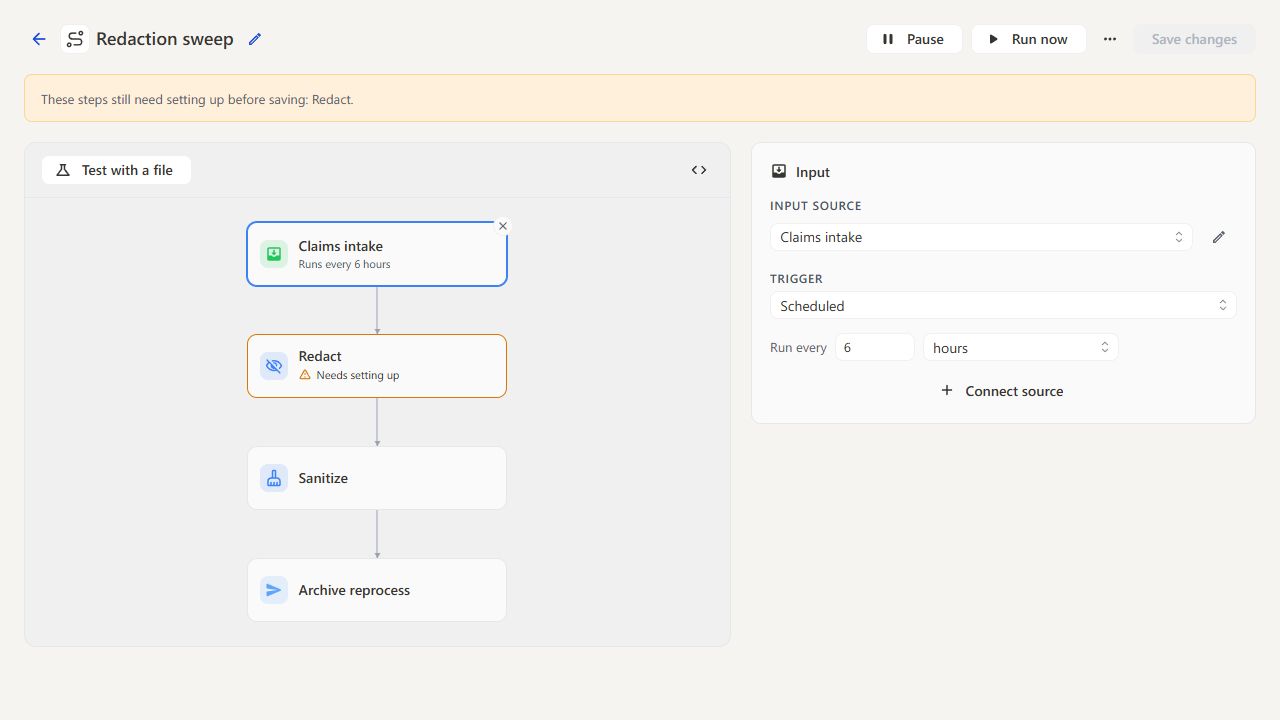
Task: Click the banner text about Redact setup
Action: coord(197,99)
